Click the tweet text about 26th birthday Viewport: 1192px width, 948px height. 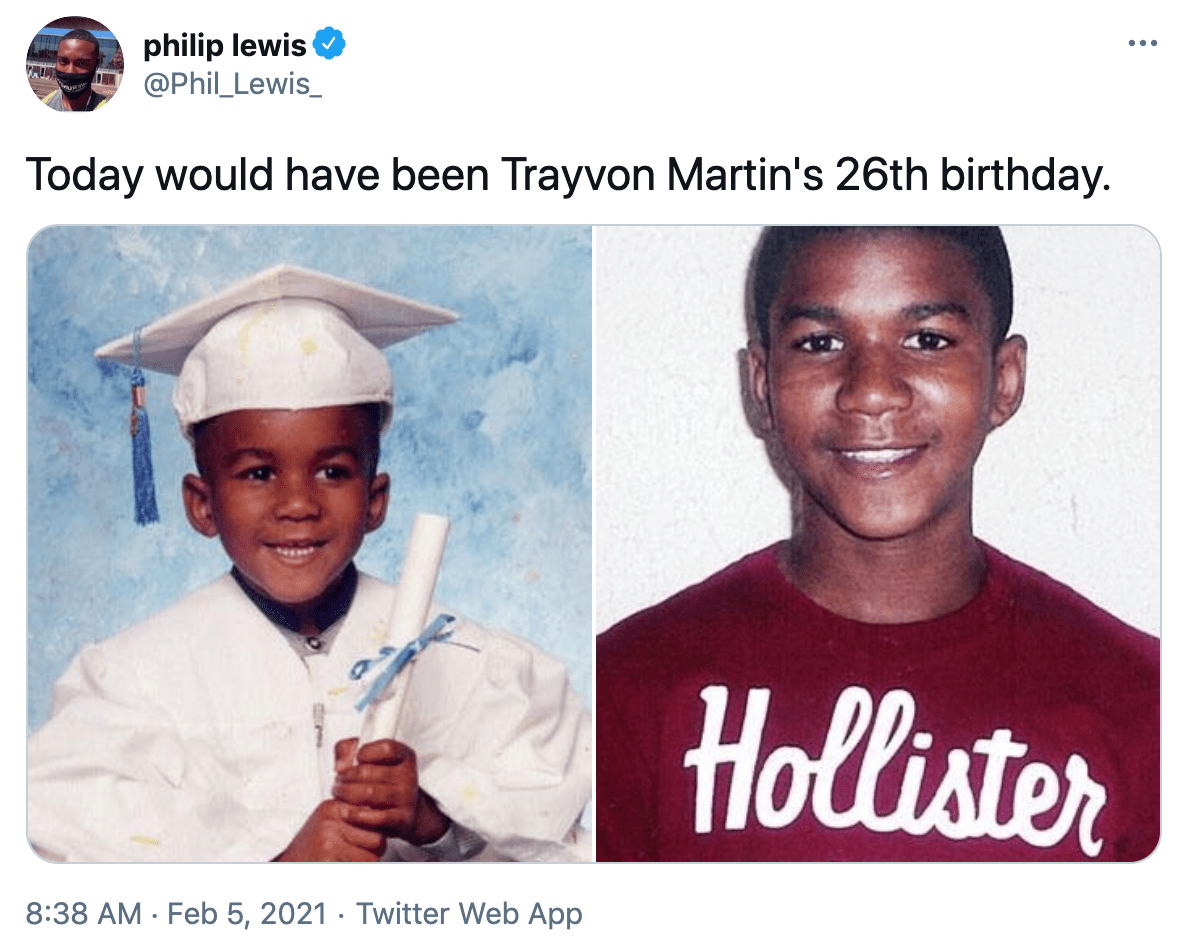(568, 175)
